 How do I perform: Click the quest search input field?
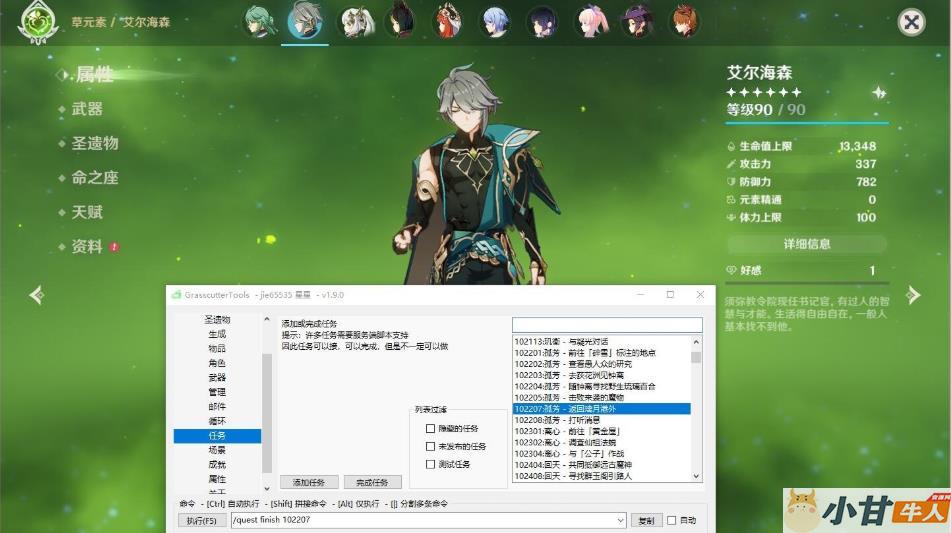pos(606,325)
